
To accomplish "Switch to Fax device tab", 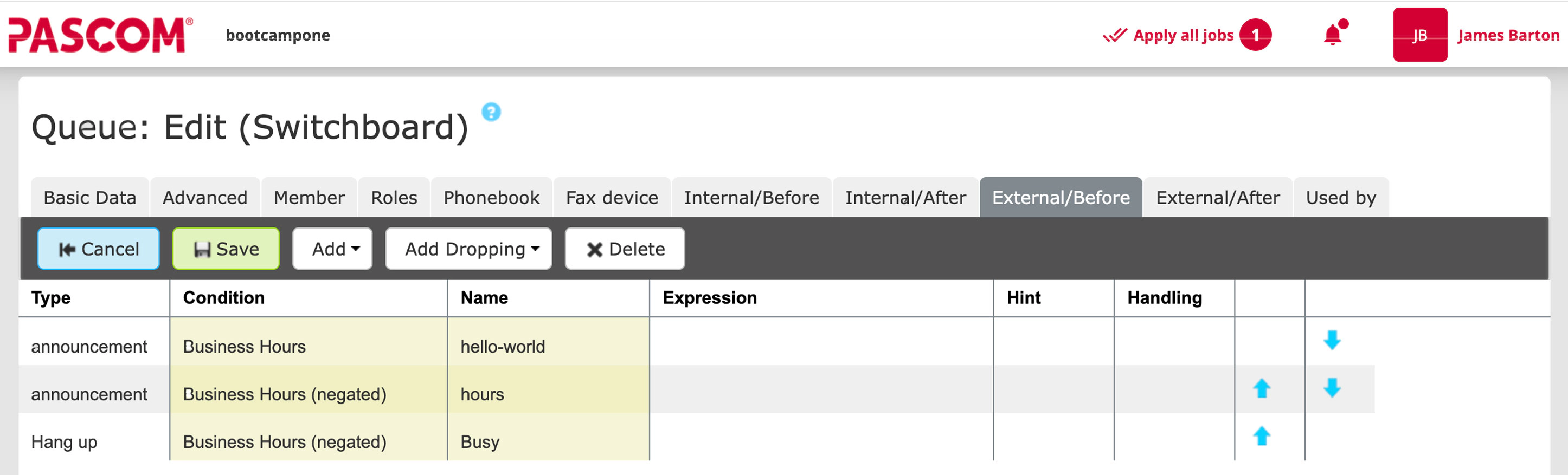I will (x=612, y=198).
